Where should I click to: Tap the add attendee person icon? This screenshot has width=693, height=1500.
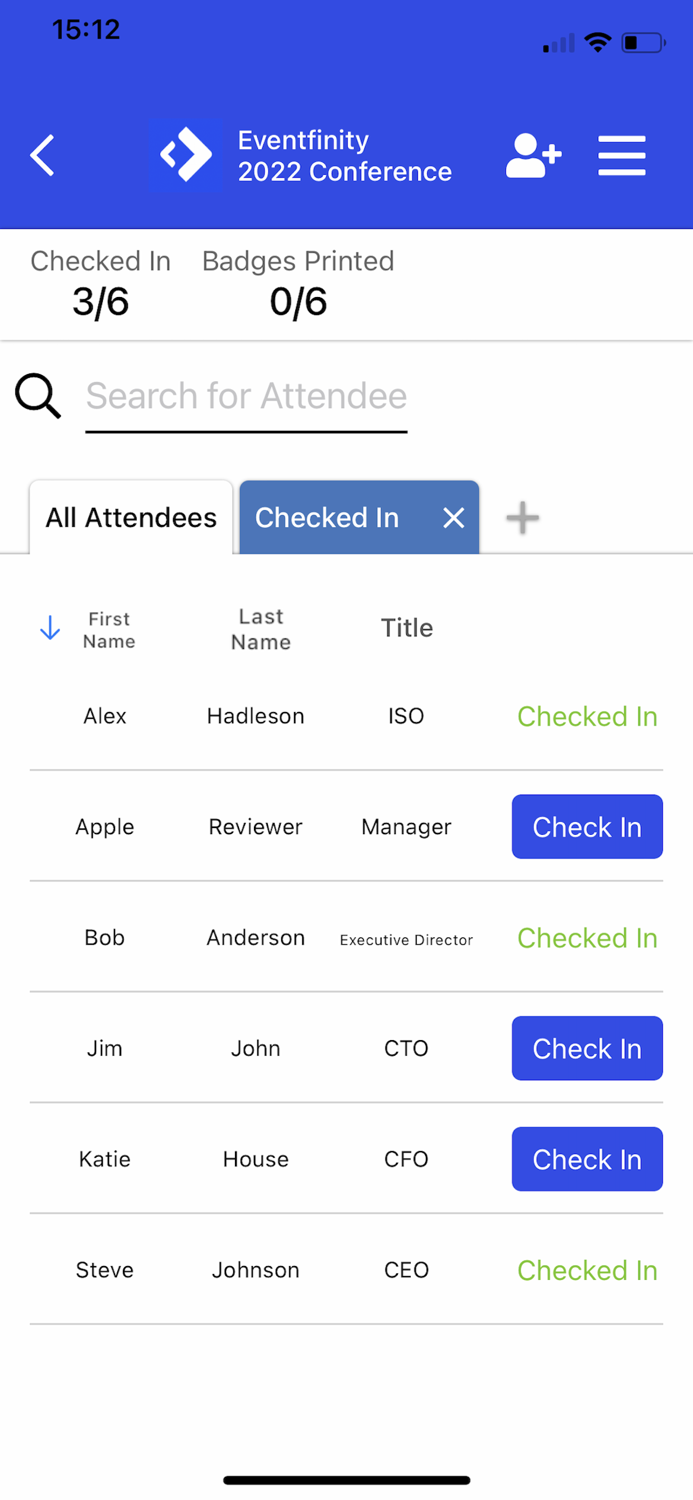point(533,155)
